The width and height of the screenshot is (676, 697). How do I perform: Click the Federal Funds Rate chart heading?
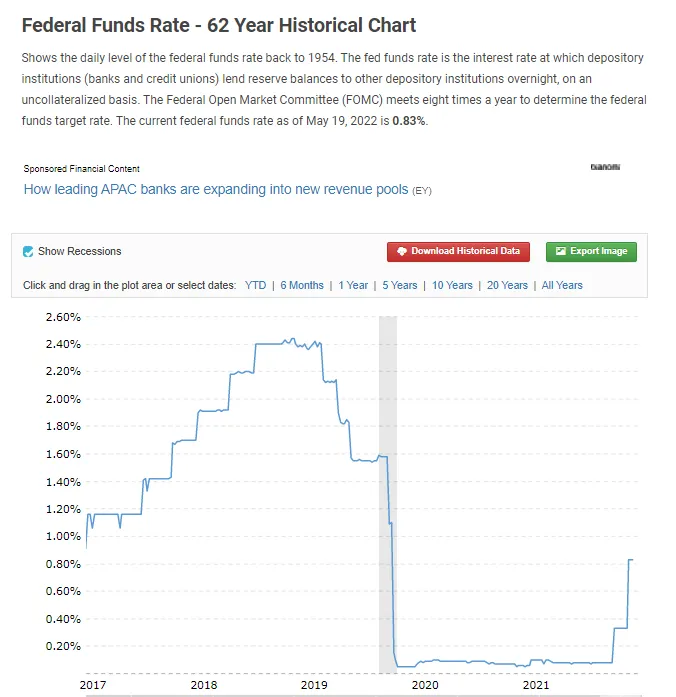pos(219,25)
